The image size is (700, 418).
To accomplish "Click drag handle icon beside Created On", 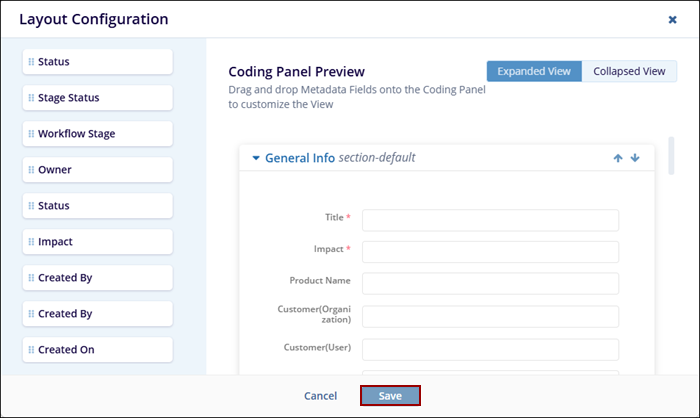I will click(x=31, y=350).
